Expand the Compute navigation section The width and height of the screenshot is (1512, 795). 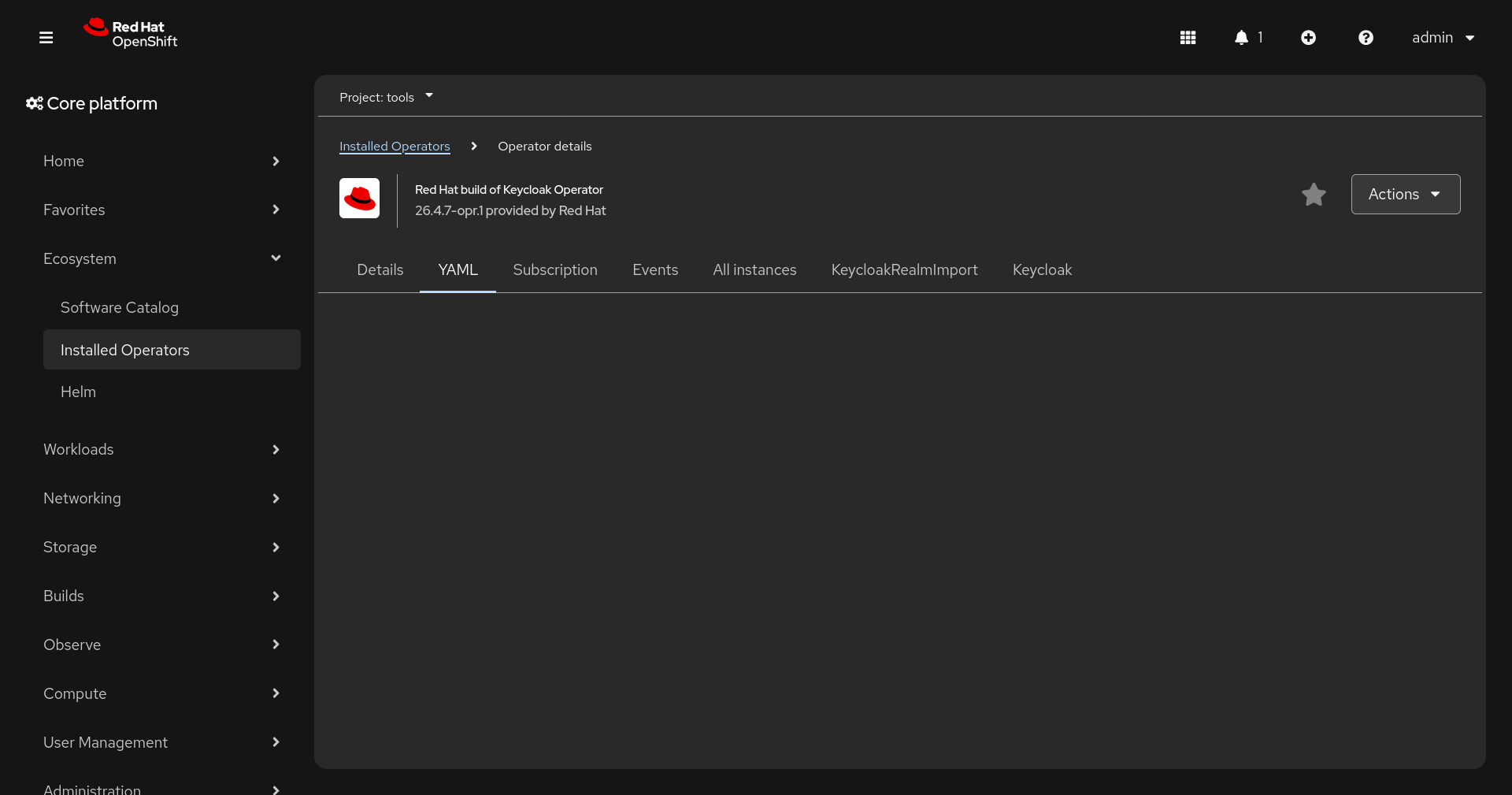click(x=161, y=694)
